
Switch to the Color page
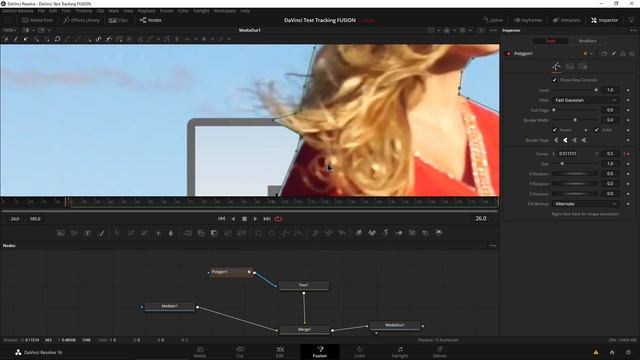pos(360,352)
